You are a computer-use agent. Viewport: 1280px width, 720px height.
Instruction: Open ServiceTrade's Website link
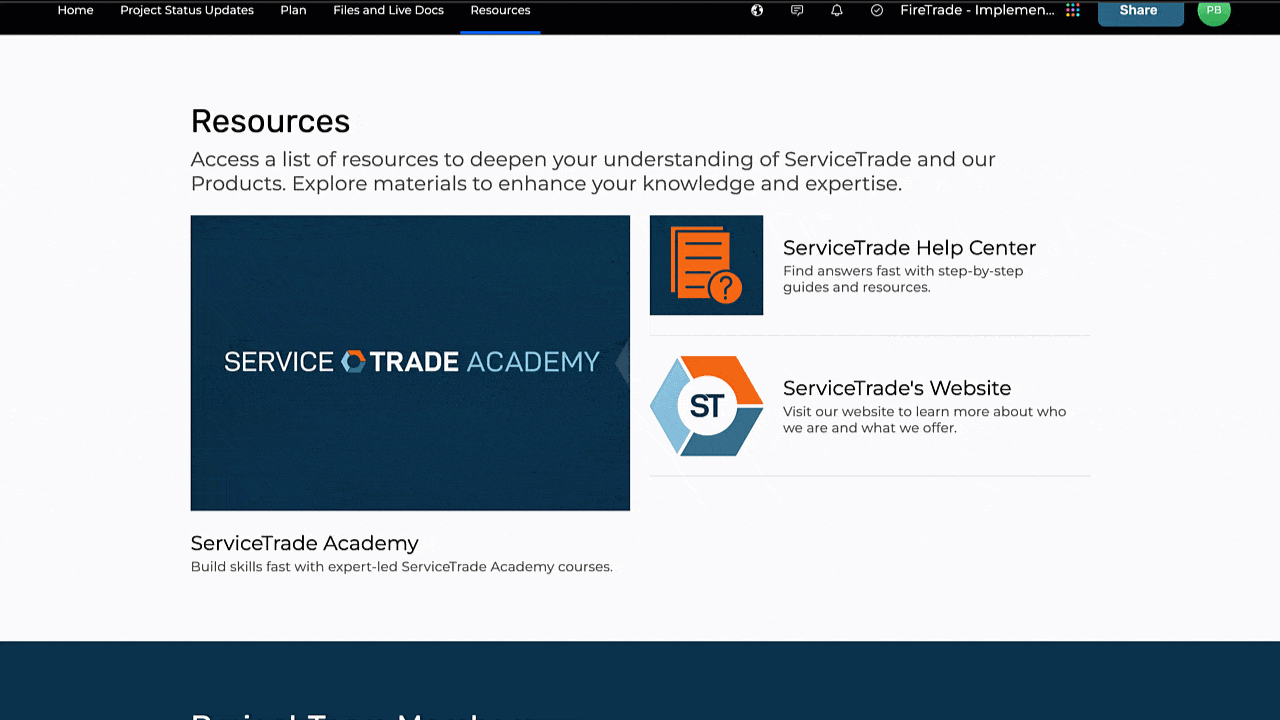coord(897,388)
